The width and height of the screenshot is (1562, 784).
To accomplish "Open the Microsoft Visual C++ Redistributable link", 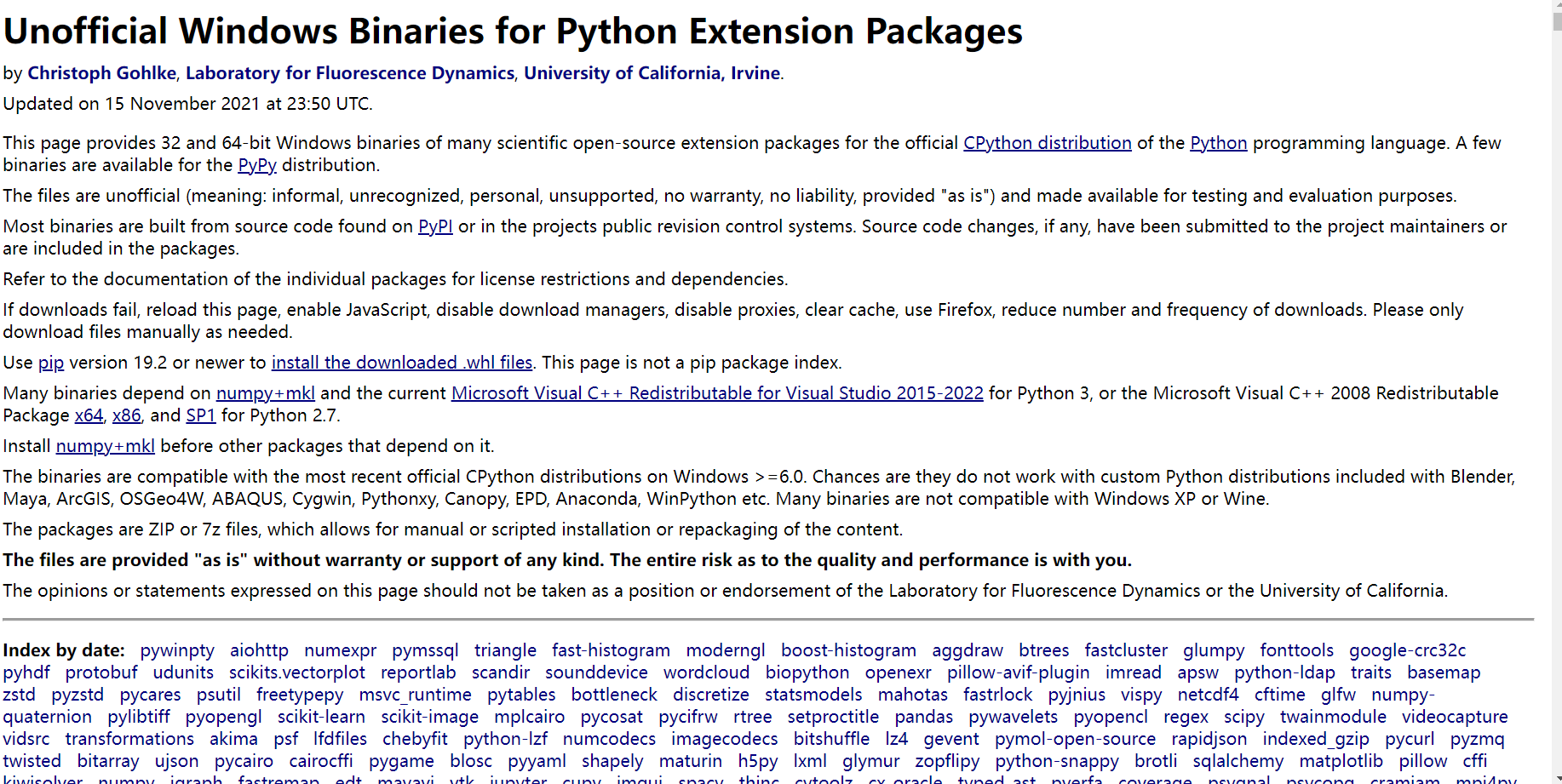I will click(x=716, y=393).
